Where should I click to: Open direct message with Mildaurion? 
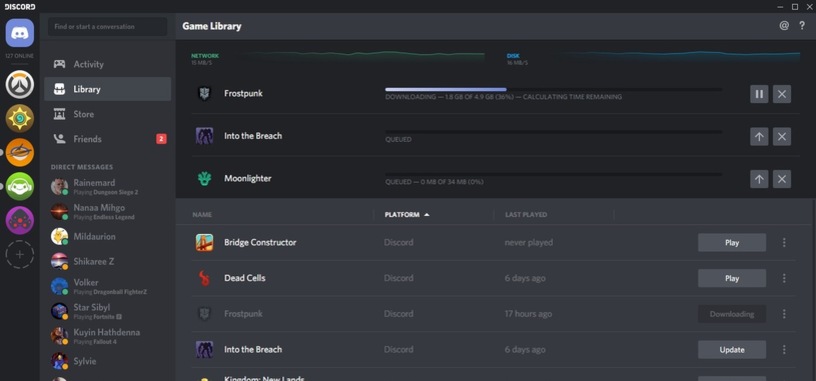[x=107, y=236]
